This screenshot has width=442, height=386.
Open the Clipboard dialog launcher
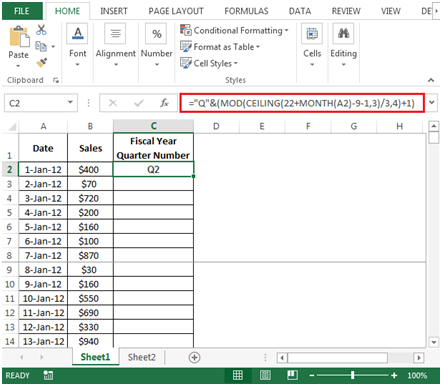[x=56, y=80]
